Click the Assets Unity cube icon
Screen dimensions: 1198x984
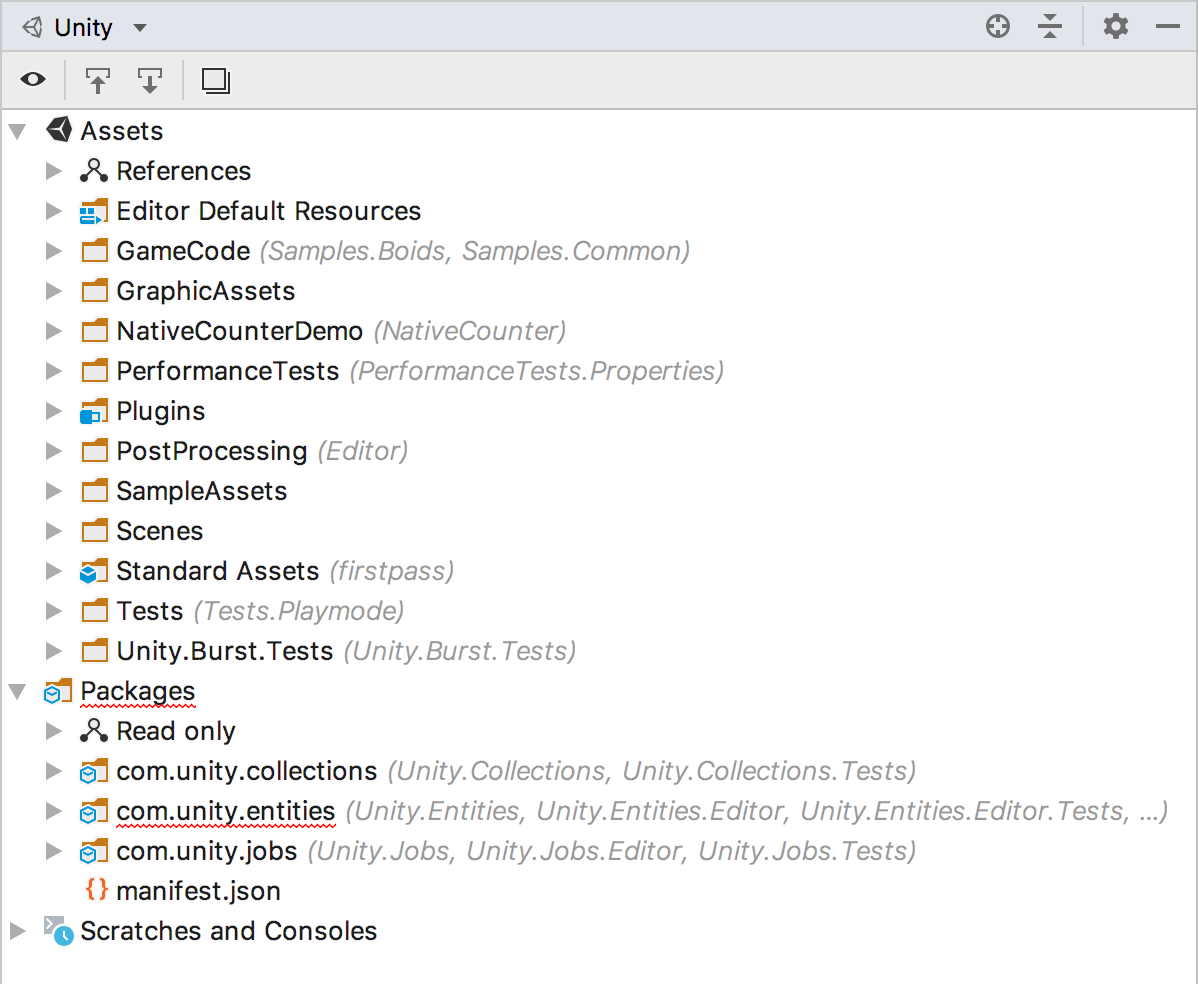(58, 131)
